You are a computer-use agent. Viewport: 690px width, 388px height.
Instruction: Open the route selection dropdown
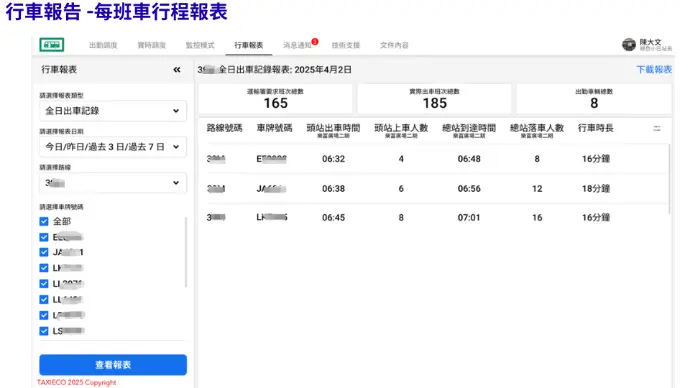113,183
